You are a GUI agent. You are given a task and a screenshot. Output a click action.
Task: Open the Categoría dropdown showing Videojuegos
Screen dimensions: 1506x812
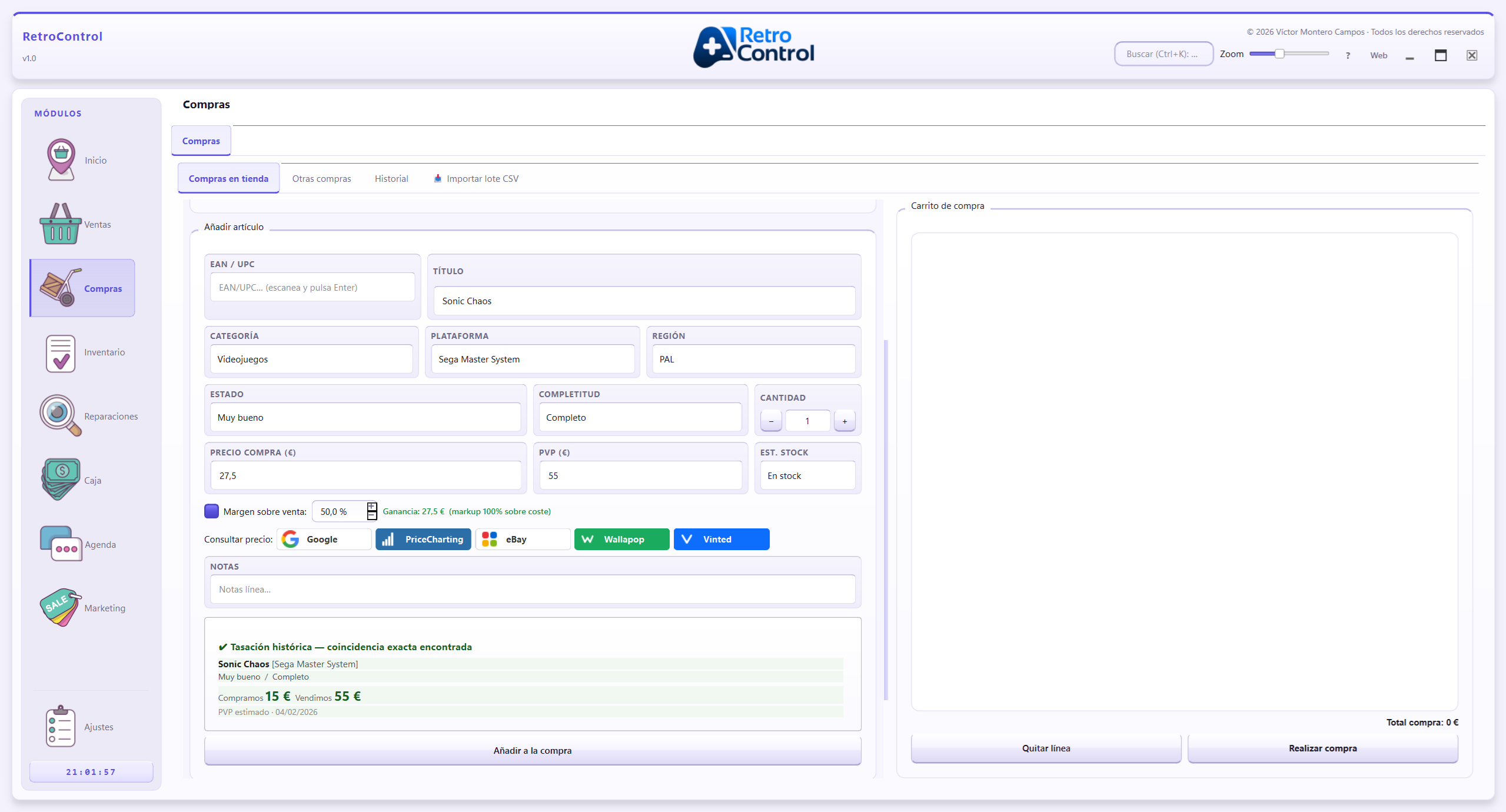point(311,359)
